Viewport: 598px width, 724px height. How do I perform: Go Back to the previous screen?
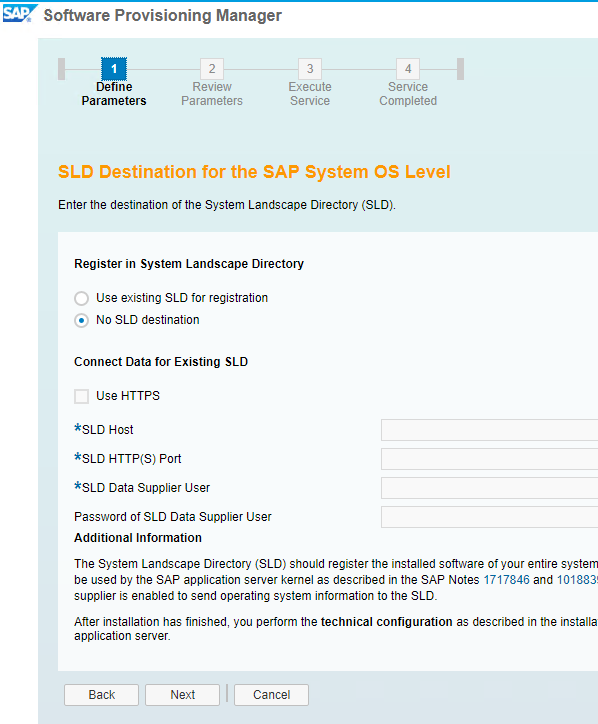point(101,695)
